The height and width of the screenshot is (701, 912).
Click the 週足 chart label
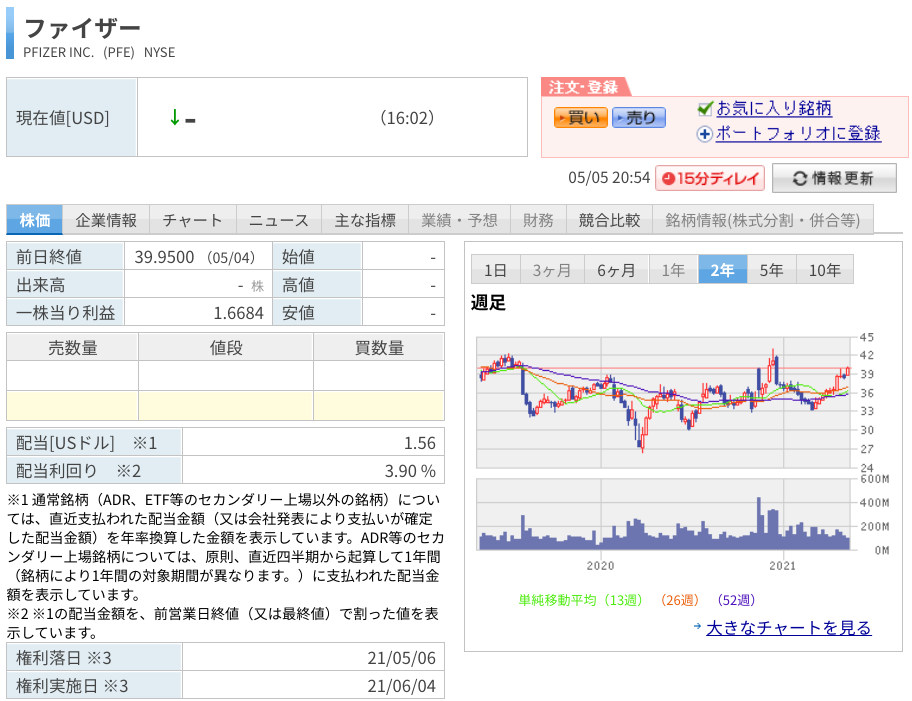[488, 302]
